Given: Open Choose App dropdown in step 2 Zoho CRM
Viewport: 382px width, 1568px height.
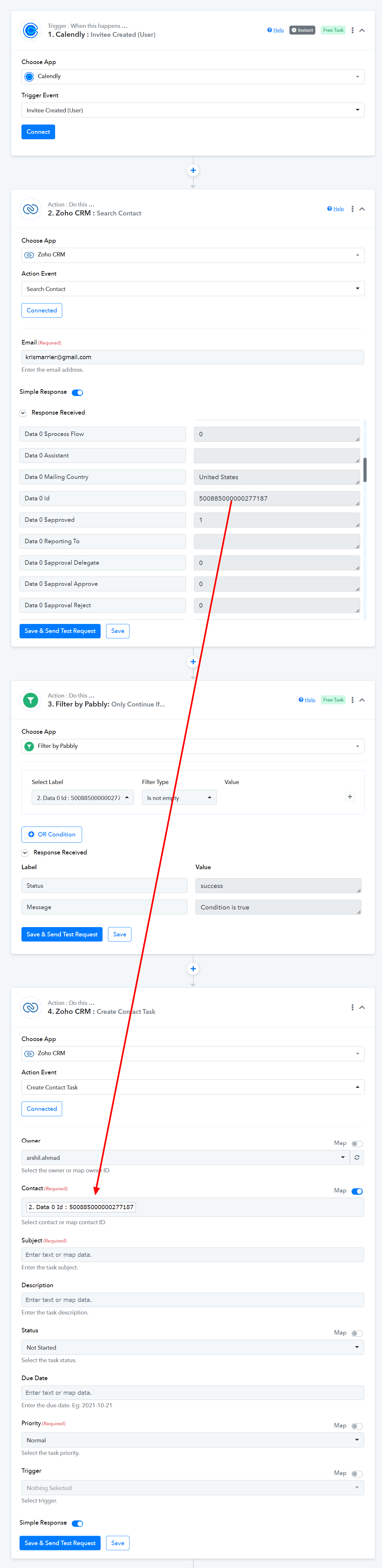Looking at the screenshot, I should (x=193, y=255).
